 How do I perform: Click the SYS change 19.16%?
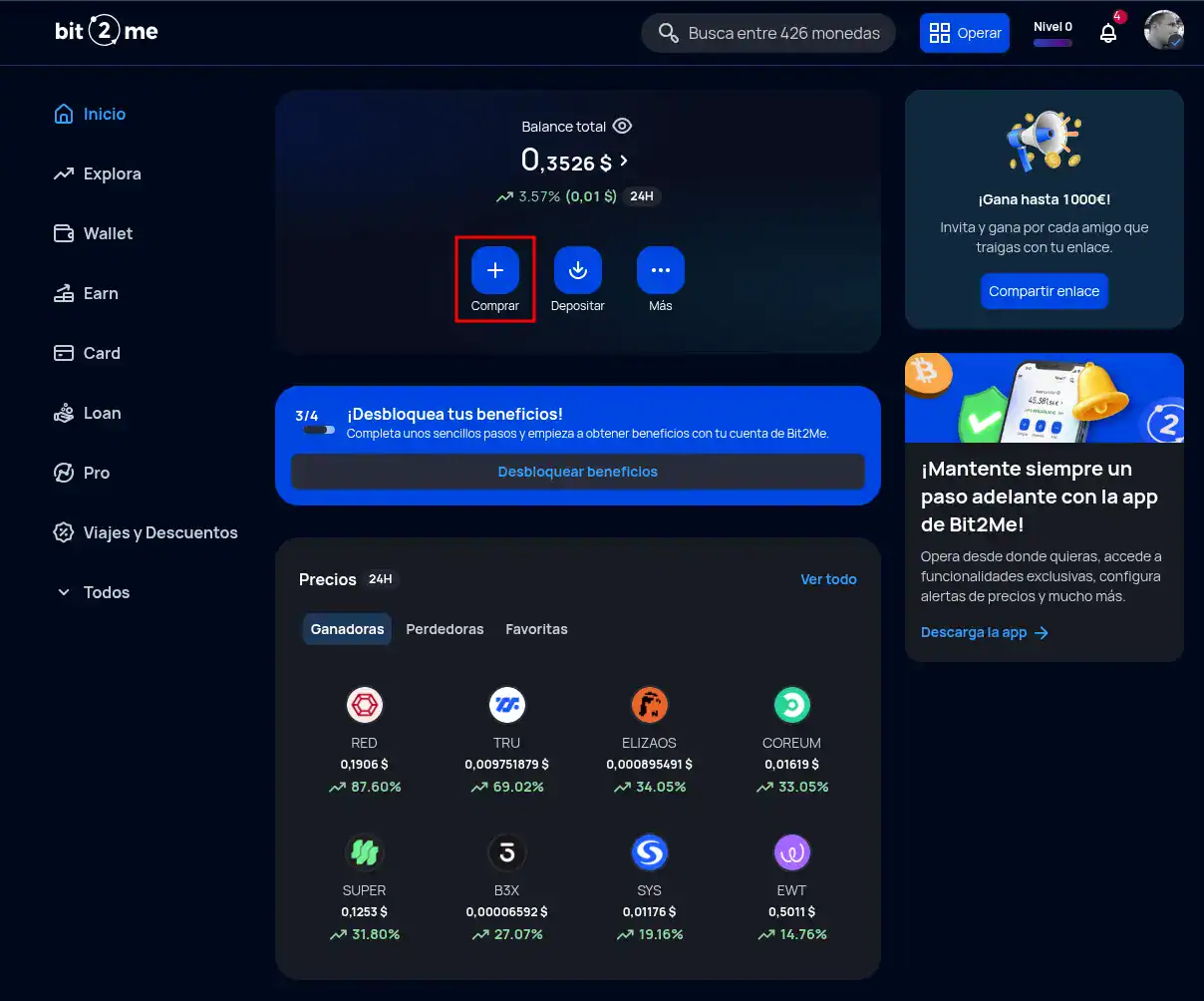point(649,934)
